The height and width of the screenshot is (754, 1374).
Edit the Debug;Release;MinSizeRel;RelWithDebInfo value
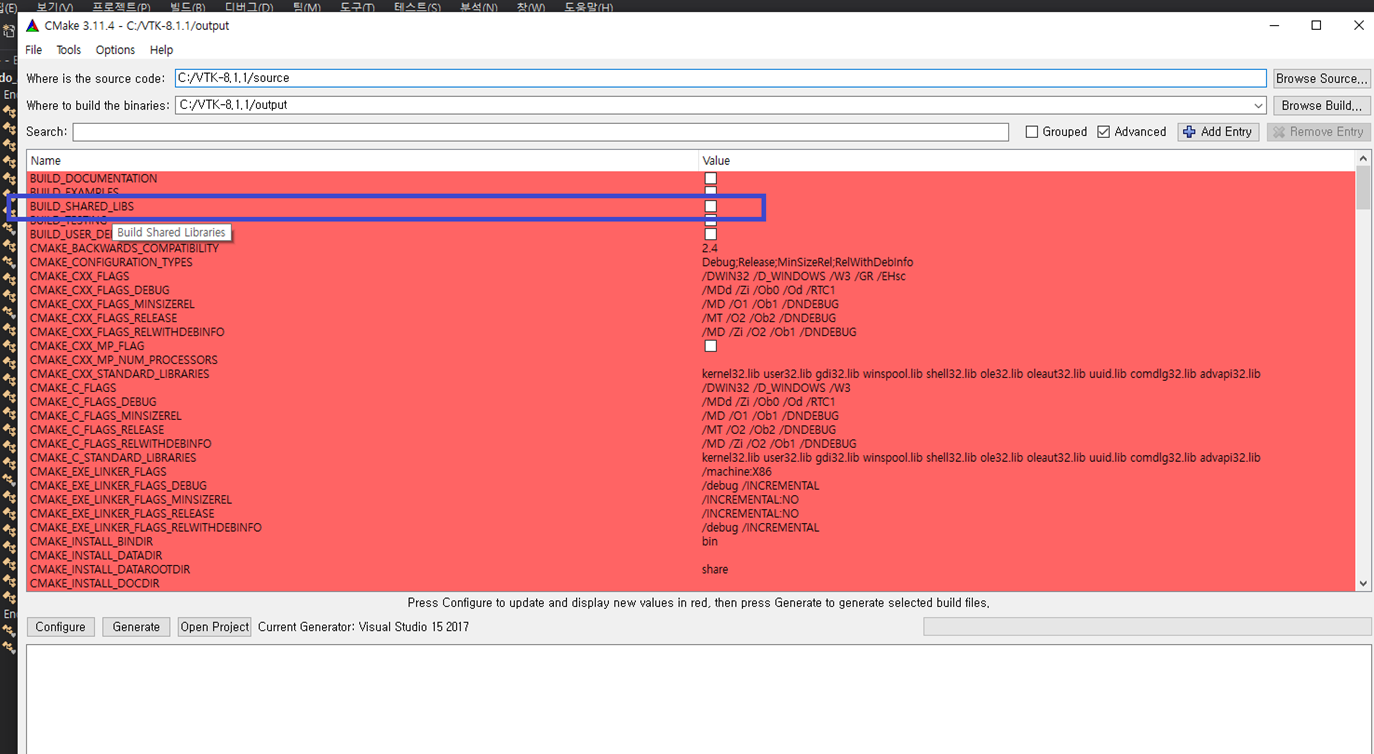(x=807, y=262)
